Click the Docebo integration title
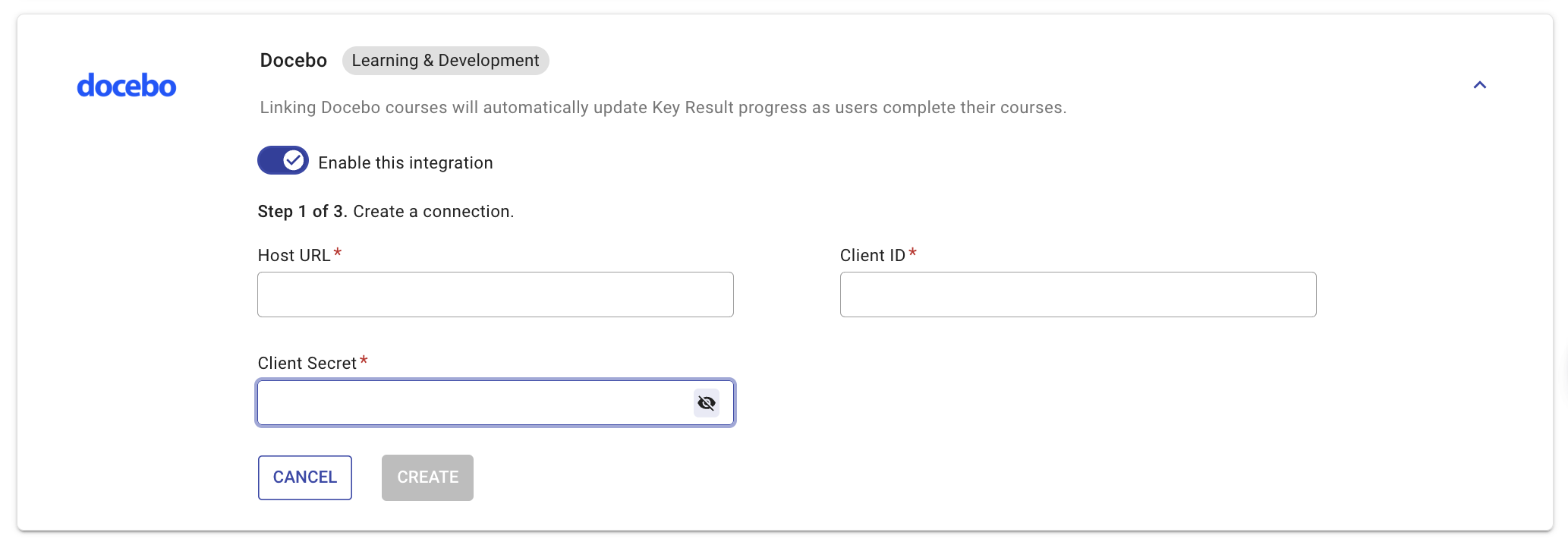 (x=294, y=61)
